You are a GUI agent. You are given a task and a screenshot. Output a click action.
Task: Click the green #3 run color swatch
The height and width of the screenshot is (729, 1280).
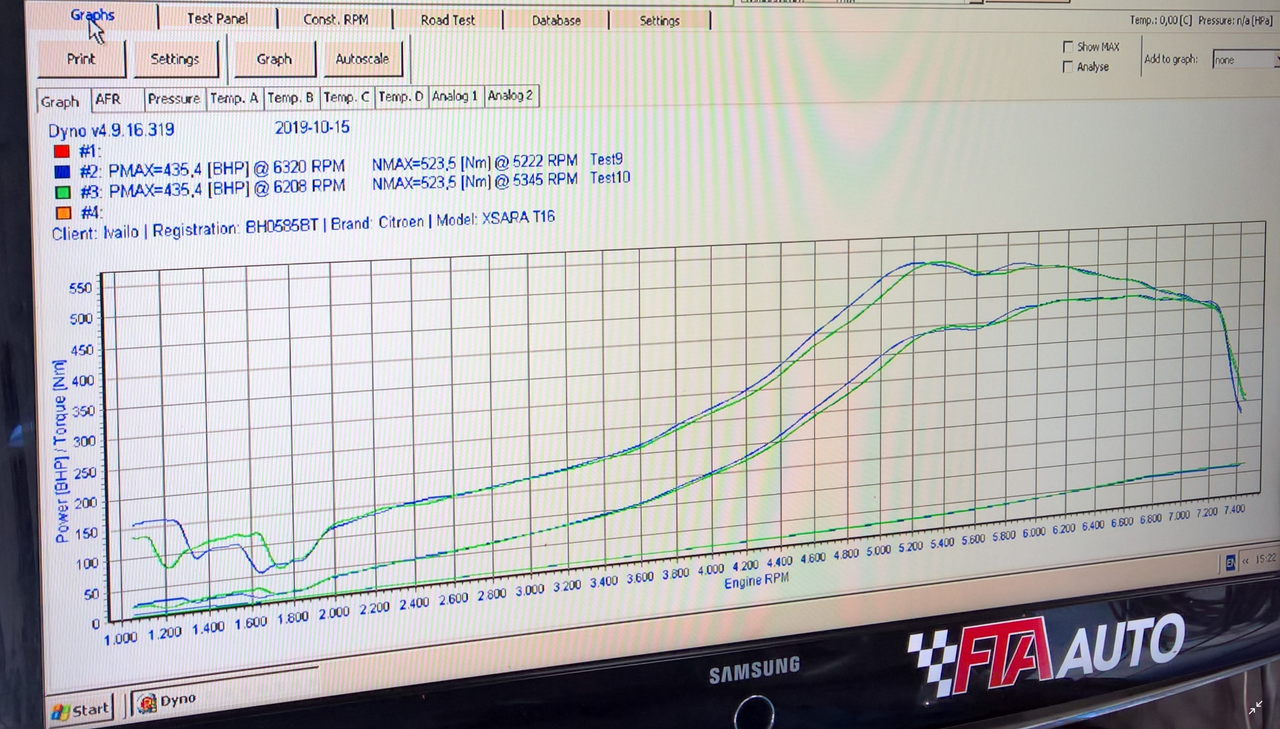pyautogui.click(x=62, y=191)
